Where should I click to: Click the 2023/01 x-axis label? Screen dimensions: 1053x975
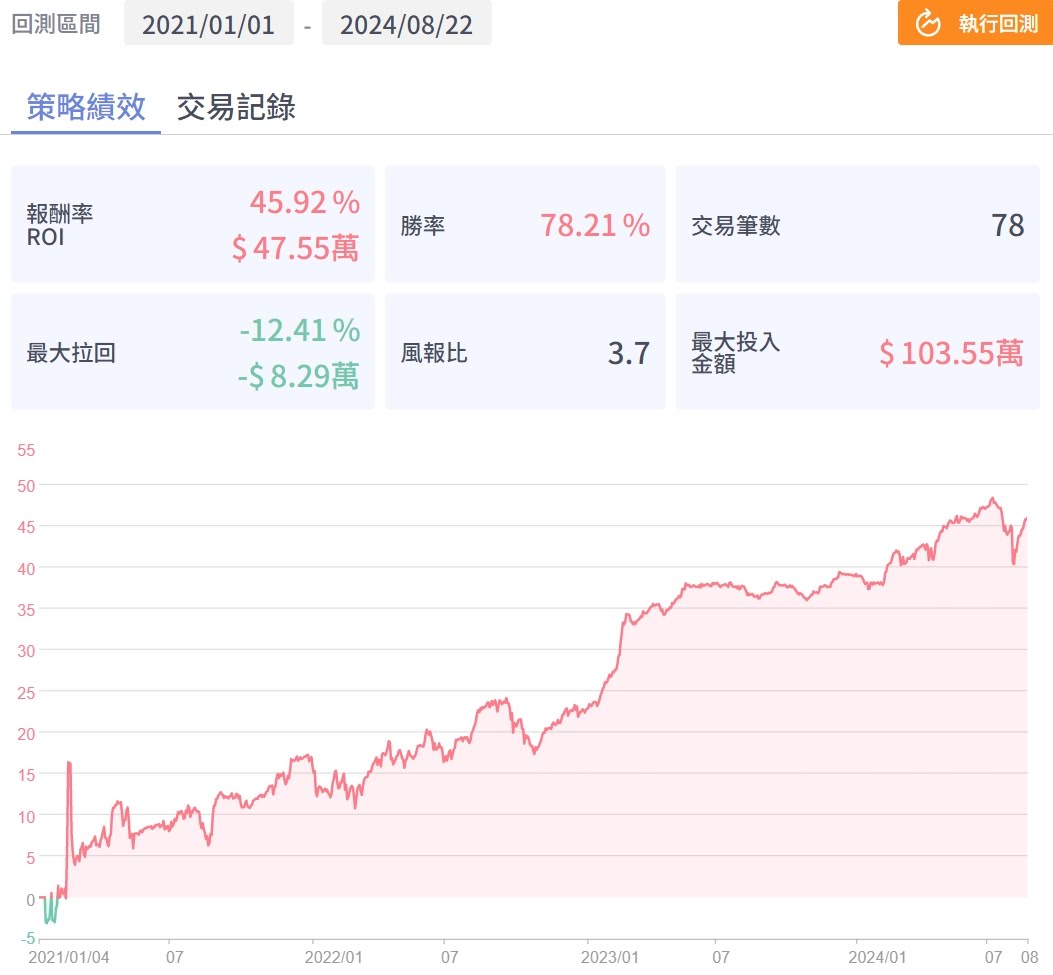(612, 957)
